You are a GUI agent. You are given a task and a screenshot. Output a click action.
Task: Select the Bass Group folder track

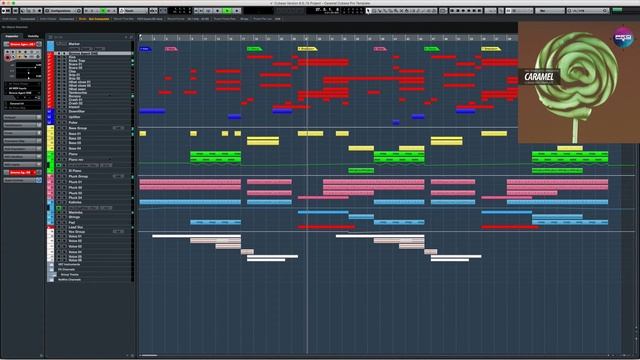[x=78, y=128]
